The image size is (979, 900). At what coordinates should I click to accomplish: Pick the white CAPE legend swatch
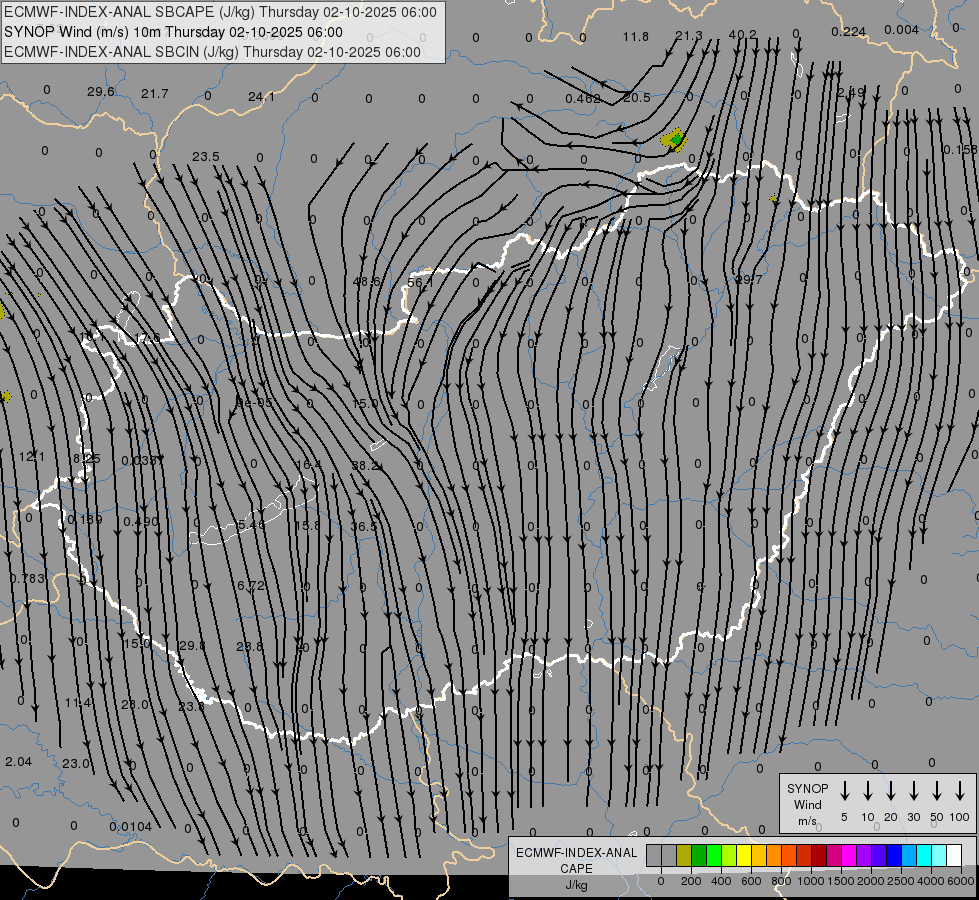click(953, 855)
